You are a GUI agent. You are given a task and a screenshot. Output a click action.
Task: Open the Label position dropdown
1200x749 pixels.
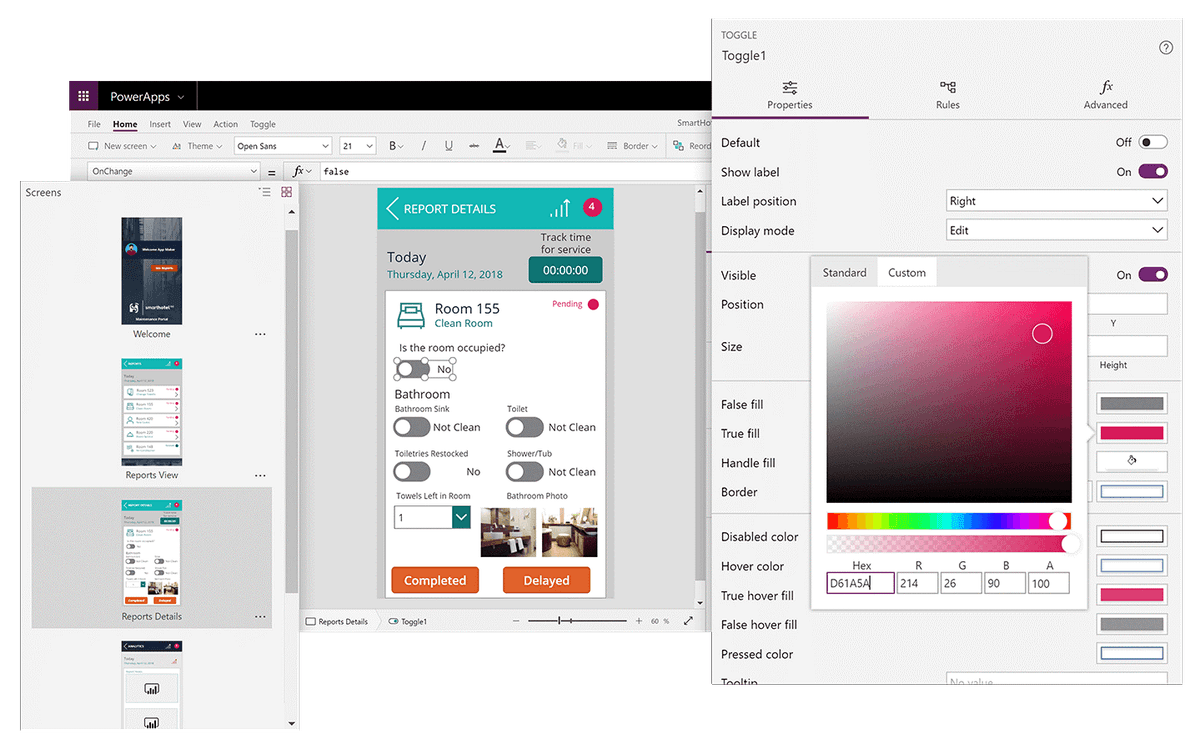(x=1056, y=200)
